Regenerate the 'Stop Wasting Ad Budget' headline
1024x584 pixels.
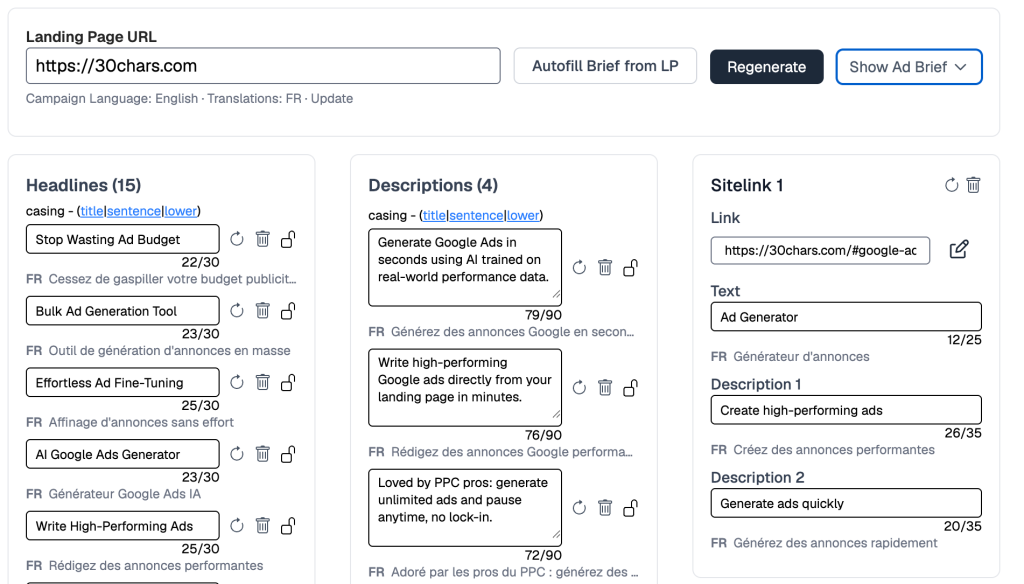(237, 239)
